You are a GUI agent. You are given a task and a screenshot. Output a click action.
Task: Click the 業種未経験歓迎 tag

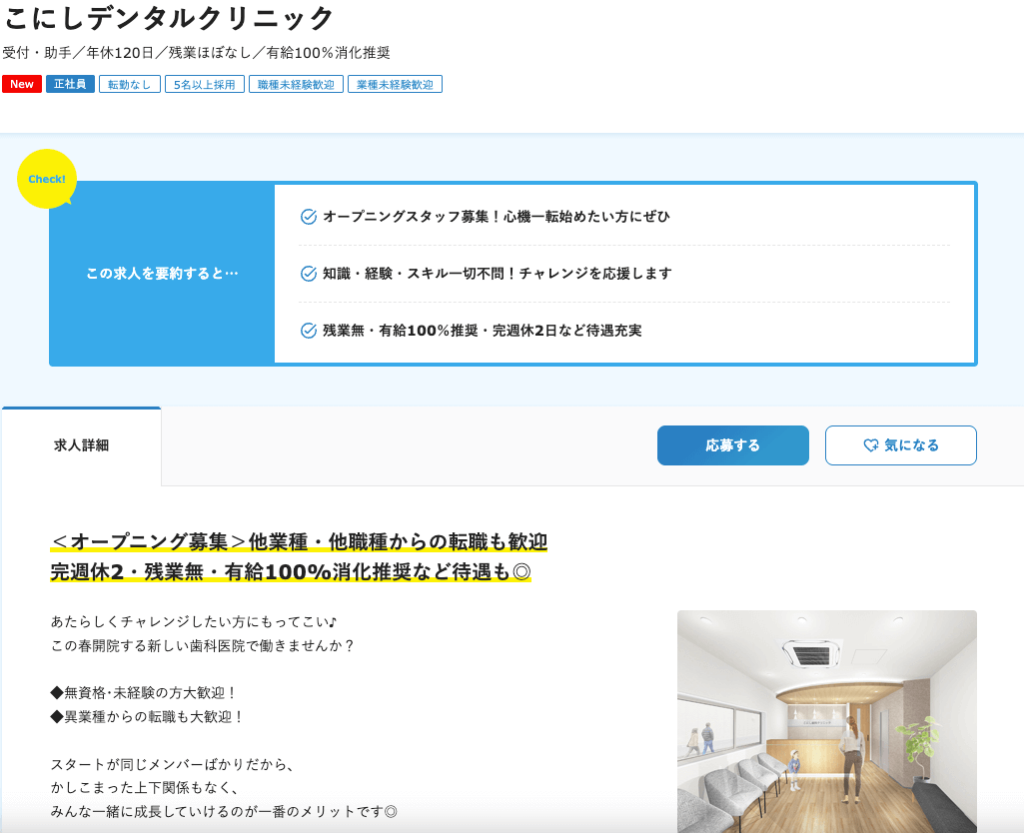[x=395, y=84]
